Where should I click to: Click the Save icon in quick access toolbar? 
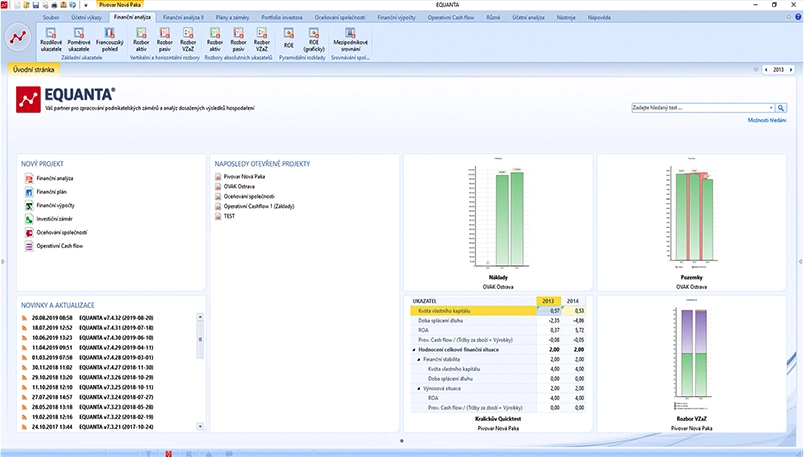coord(36,5)
